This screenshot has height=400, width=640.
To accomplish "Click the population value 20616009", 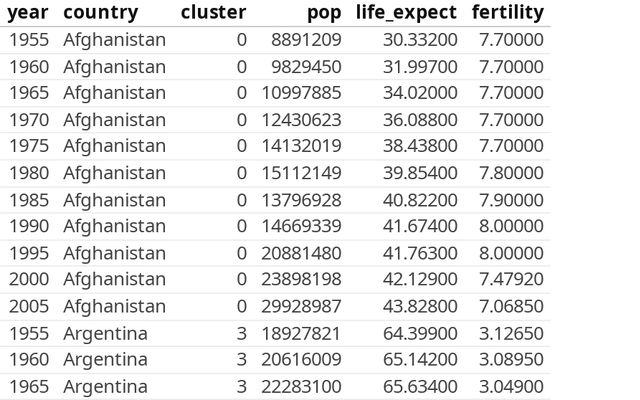I will pos(304,359).
